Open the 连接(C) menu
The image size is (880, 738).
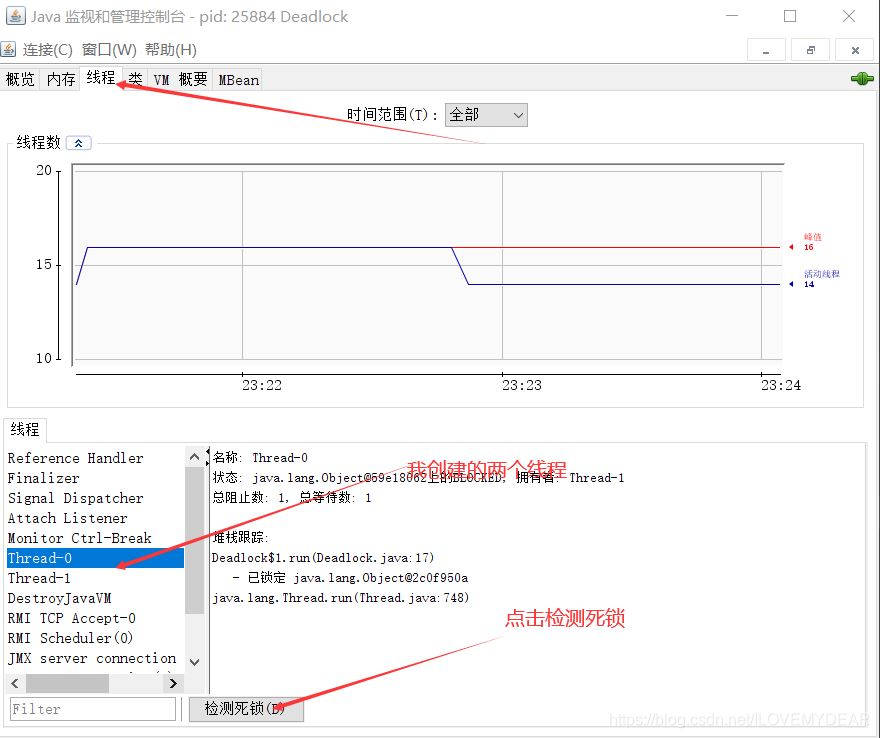click(48, 50)
